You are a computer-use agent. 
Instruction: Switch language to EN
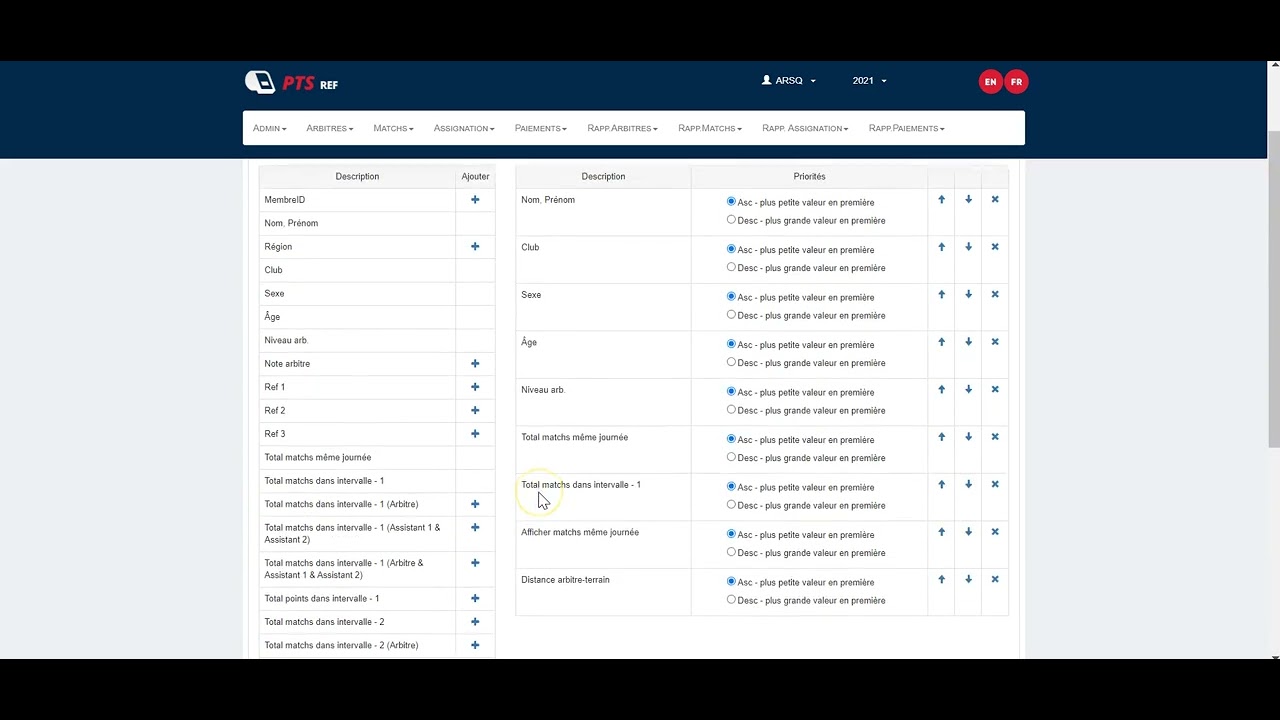click(990, 82)
